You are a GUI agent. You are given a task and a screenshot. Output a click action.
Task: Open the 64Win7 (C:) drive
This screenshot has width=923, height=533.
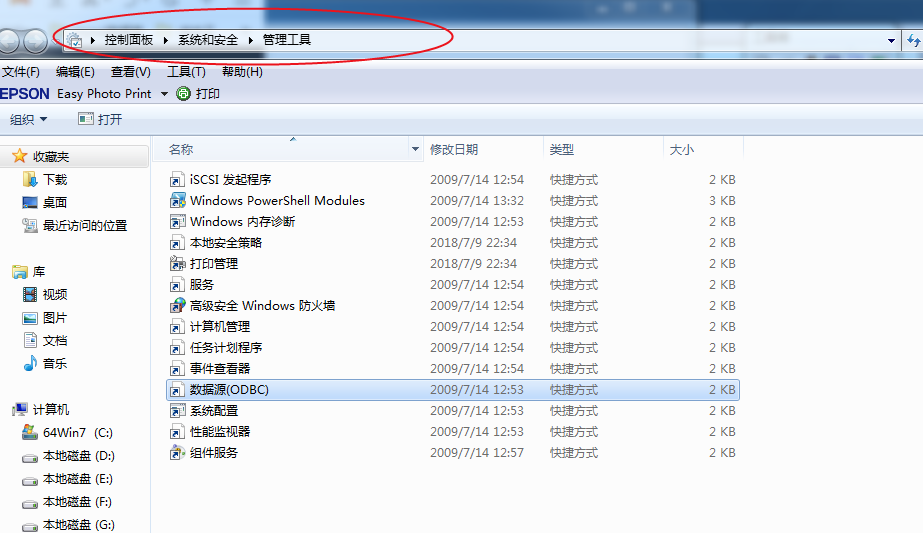click(78, 433)
